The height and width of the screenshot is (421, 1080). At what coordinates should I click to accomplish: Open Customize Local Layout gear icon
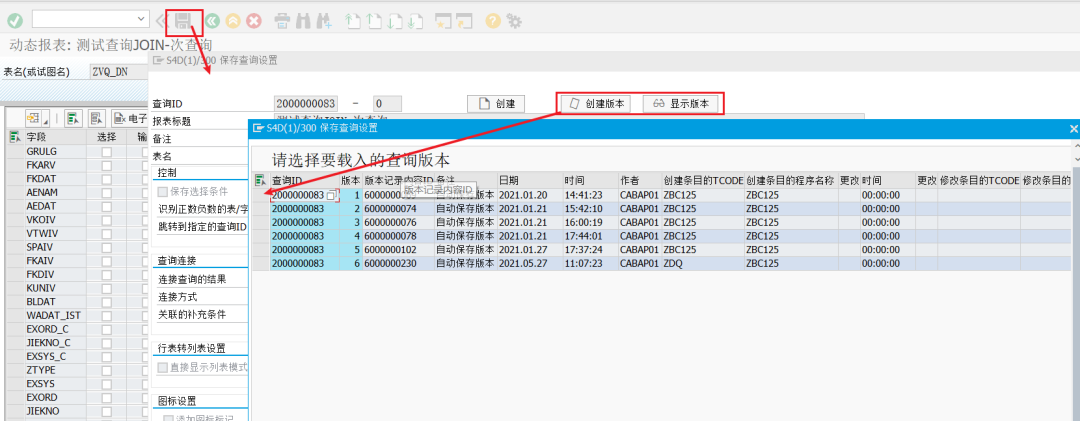(514, 21)
